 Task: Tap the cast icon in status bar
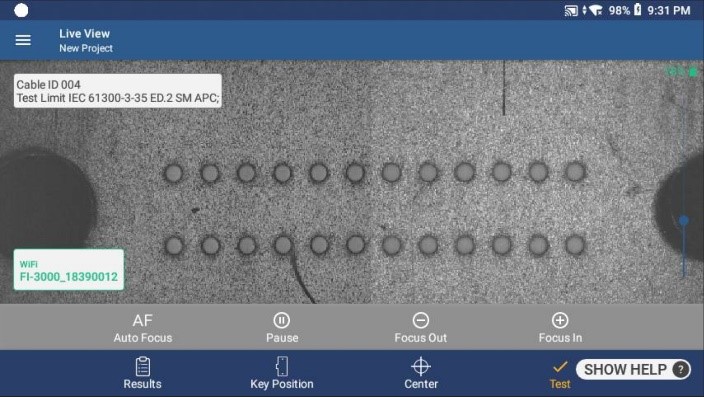571,11
